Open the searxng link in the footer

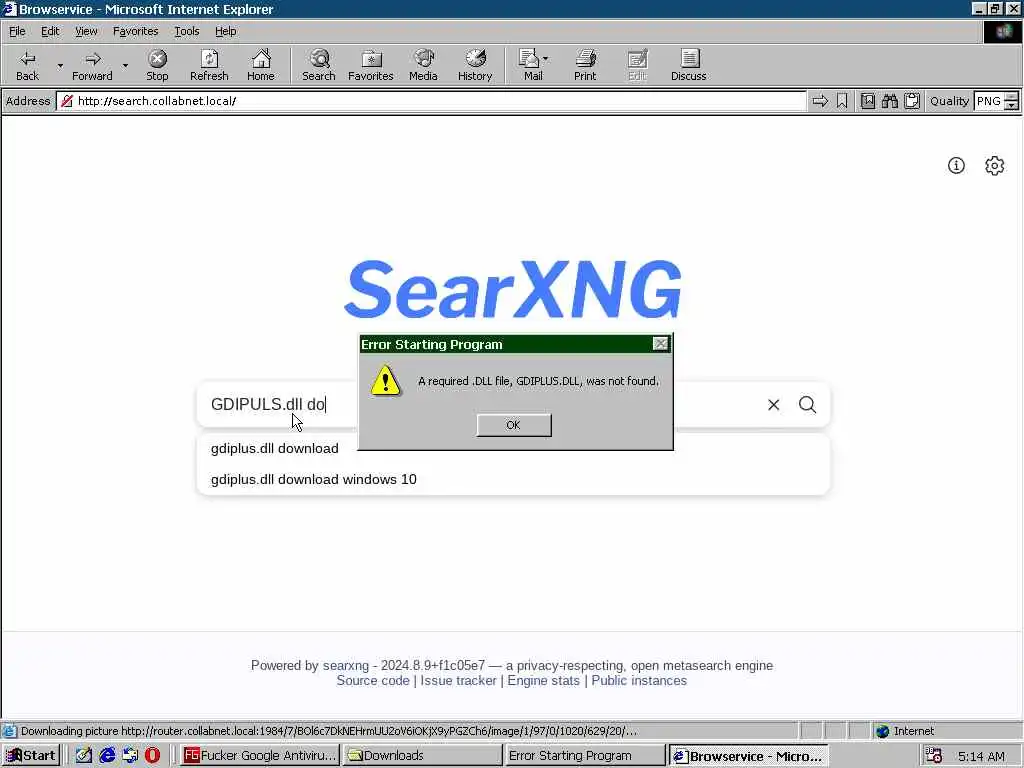tap(346, 665)
